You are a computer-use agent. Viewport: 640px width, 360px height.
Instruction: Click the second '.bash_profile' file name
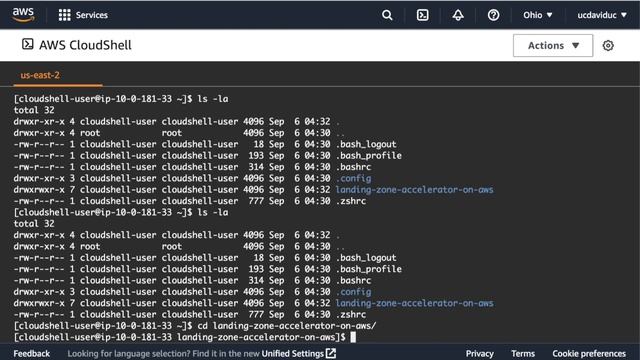coord(369,269)
